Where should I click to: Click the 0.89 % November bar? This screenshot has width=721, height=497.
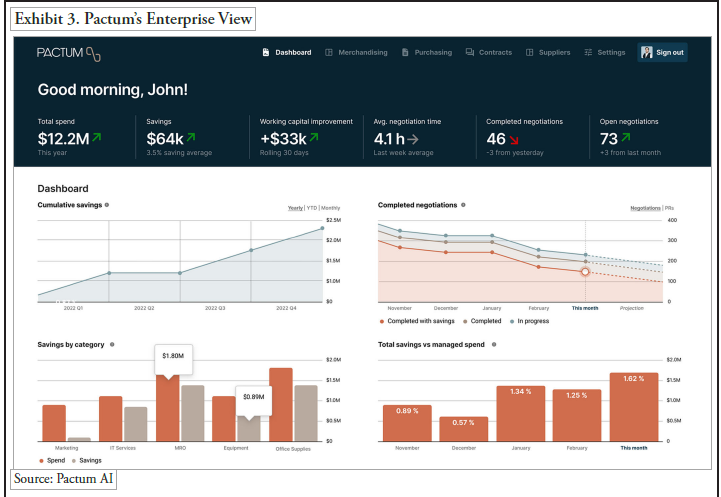click(x=407, y=423)
